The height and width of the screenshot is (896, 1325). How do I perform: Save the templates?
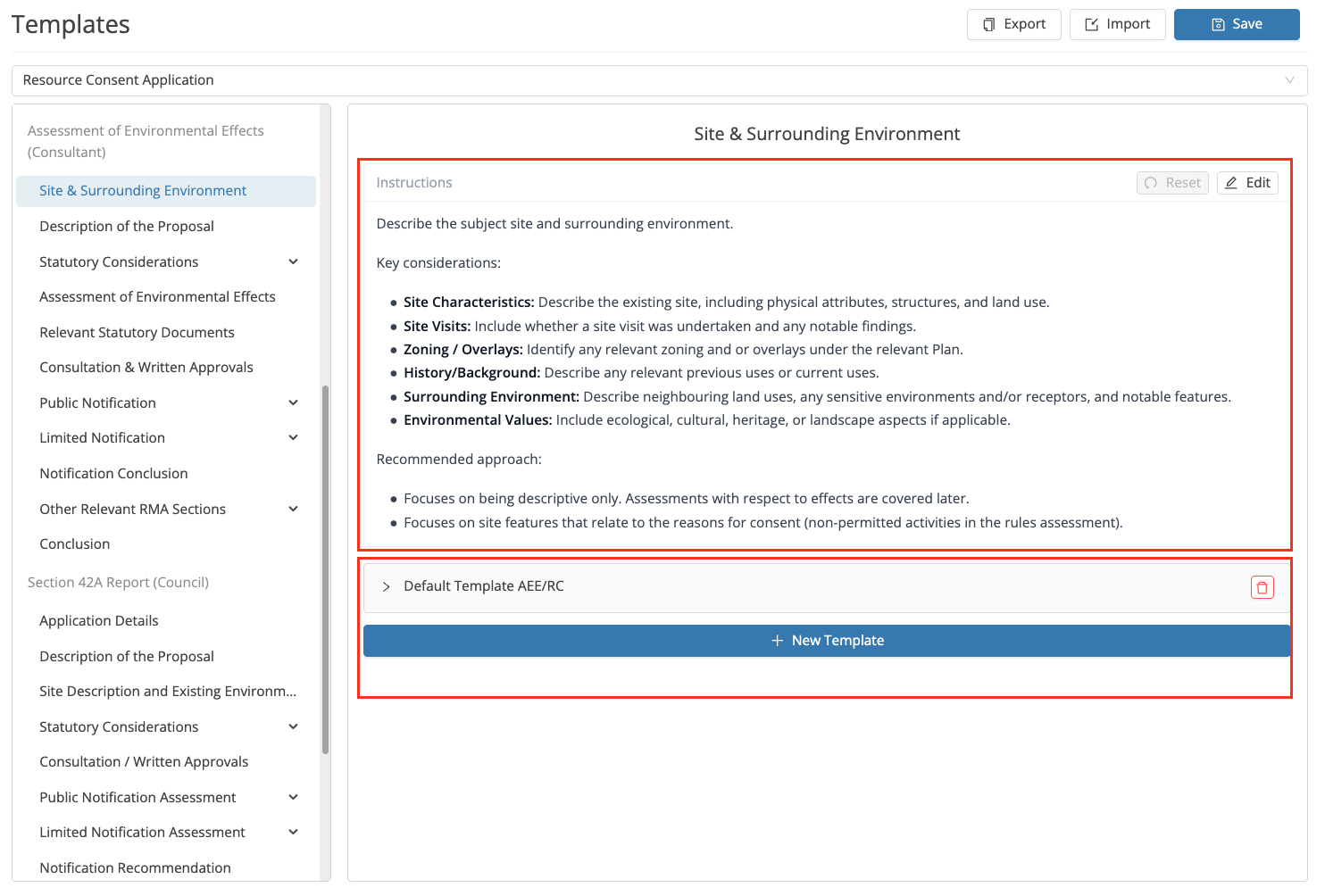point(1236,24)
